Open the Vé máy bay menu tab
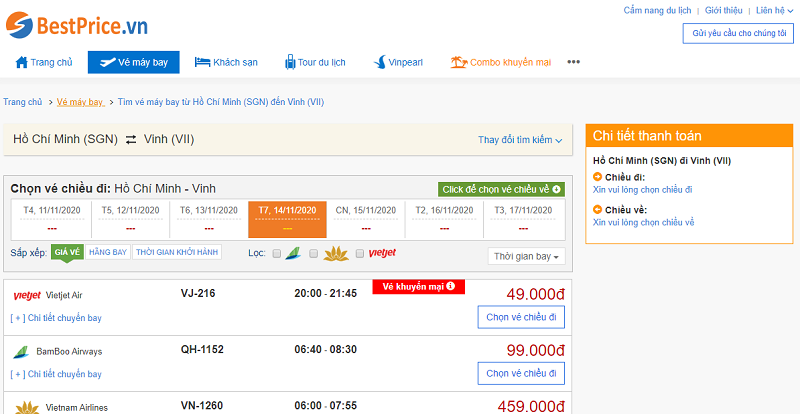This screenshot has width=800, height=414. click(x=134, y=62)
